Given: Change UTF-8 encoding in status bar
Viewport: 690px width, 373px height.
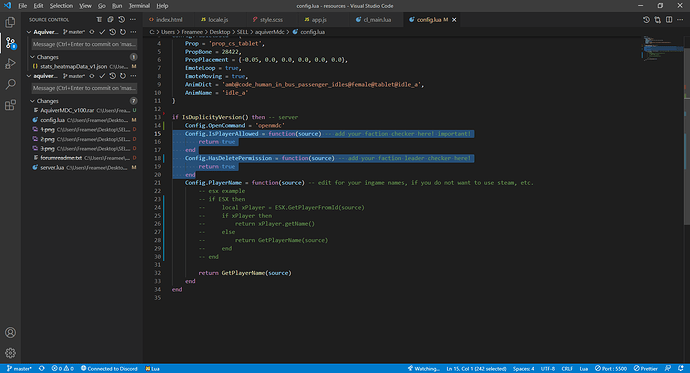Looking at the screenshot, I should tap(548, 369).
